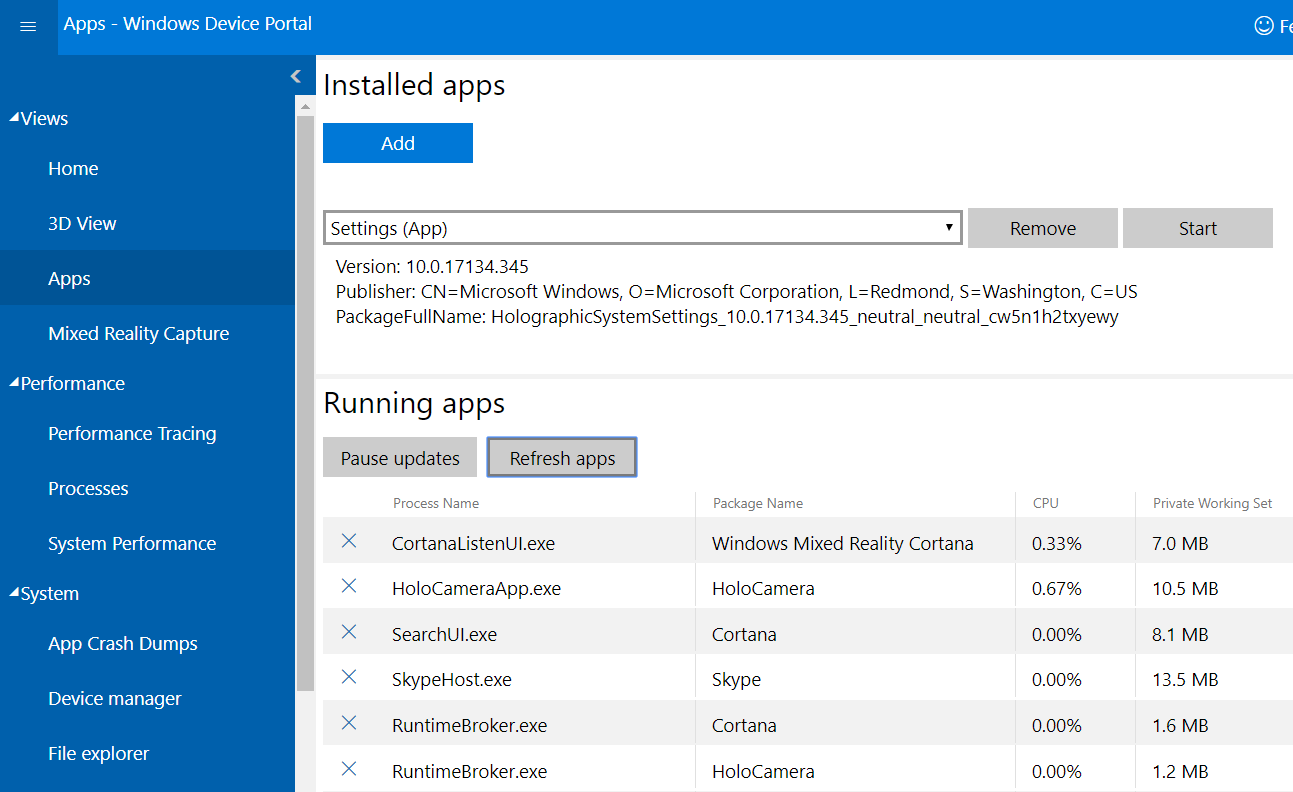Click the PackageFullName details line

tap(727, 317)
